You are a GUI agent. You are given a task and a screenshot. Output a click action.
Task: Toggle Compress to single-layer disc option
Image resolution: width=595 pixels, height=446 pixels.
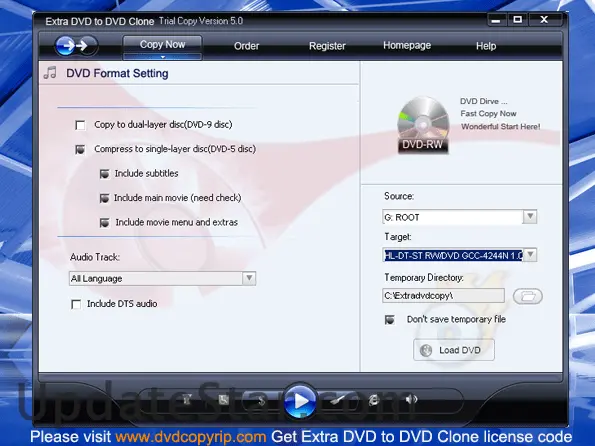coord(80,150)
